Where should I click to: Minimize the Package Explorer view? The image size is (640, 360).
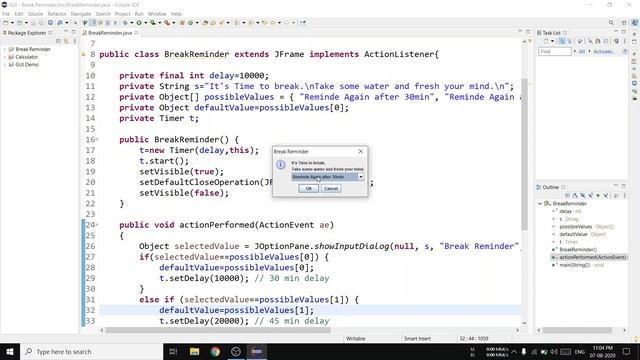pyautogui.click(x=66, y=31)
